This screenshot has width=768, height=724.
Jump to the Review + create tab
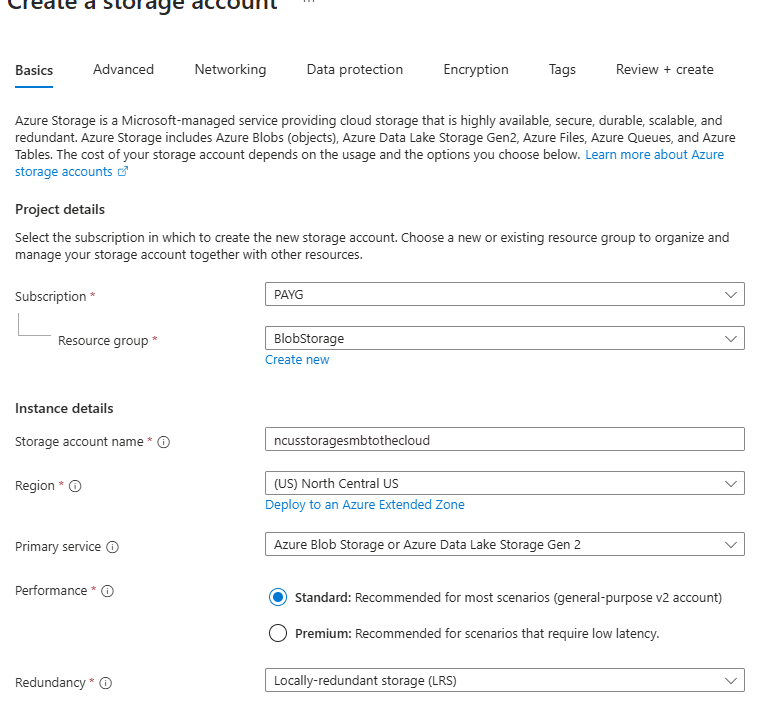[x=664, y=70]
